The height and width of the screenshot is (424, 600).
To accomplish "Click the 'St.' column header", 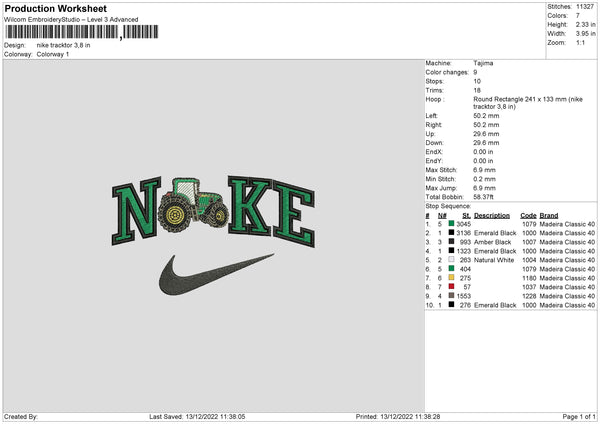I will coord(466,215).
